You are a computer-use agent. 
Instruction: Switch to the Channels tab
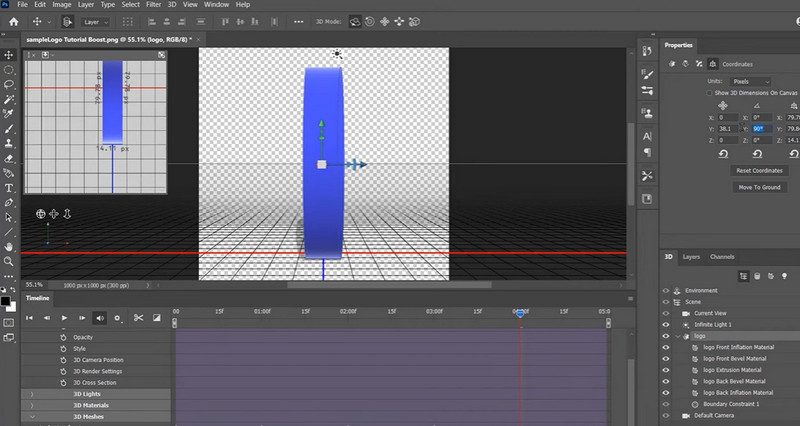(722, 257)
